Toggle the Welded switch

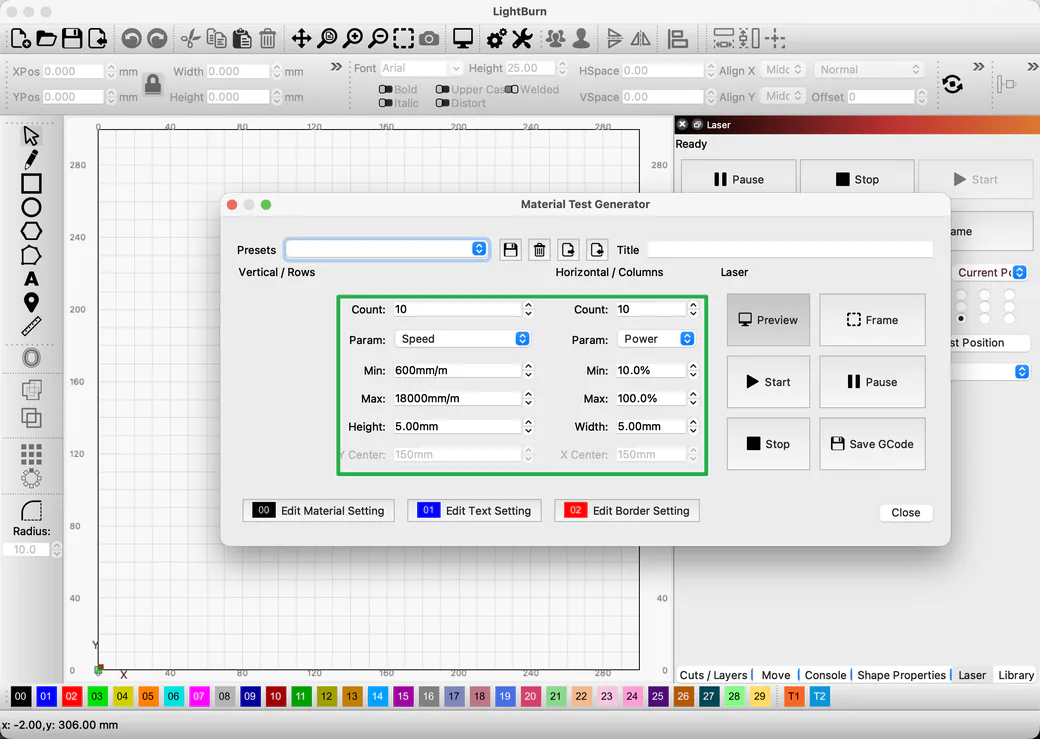pyautogui.click(x=511, y=90)
